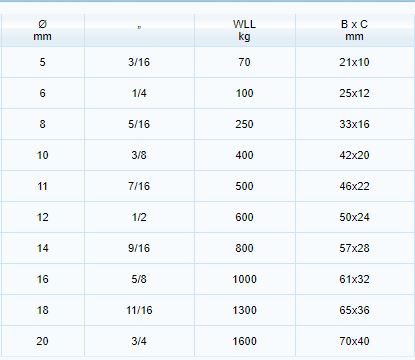
Task: Select the 16 mm diameter cell
Action: click(x=42, y=279)
